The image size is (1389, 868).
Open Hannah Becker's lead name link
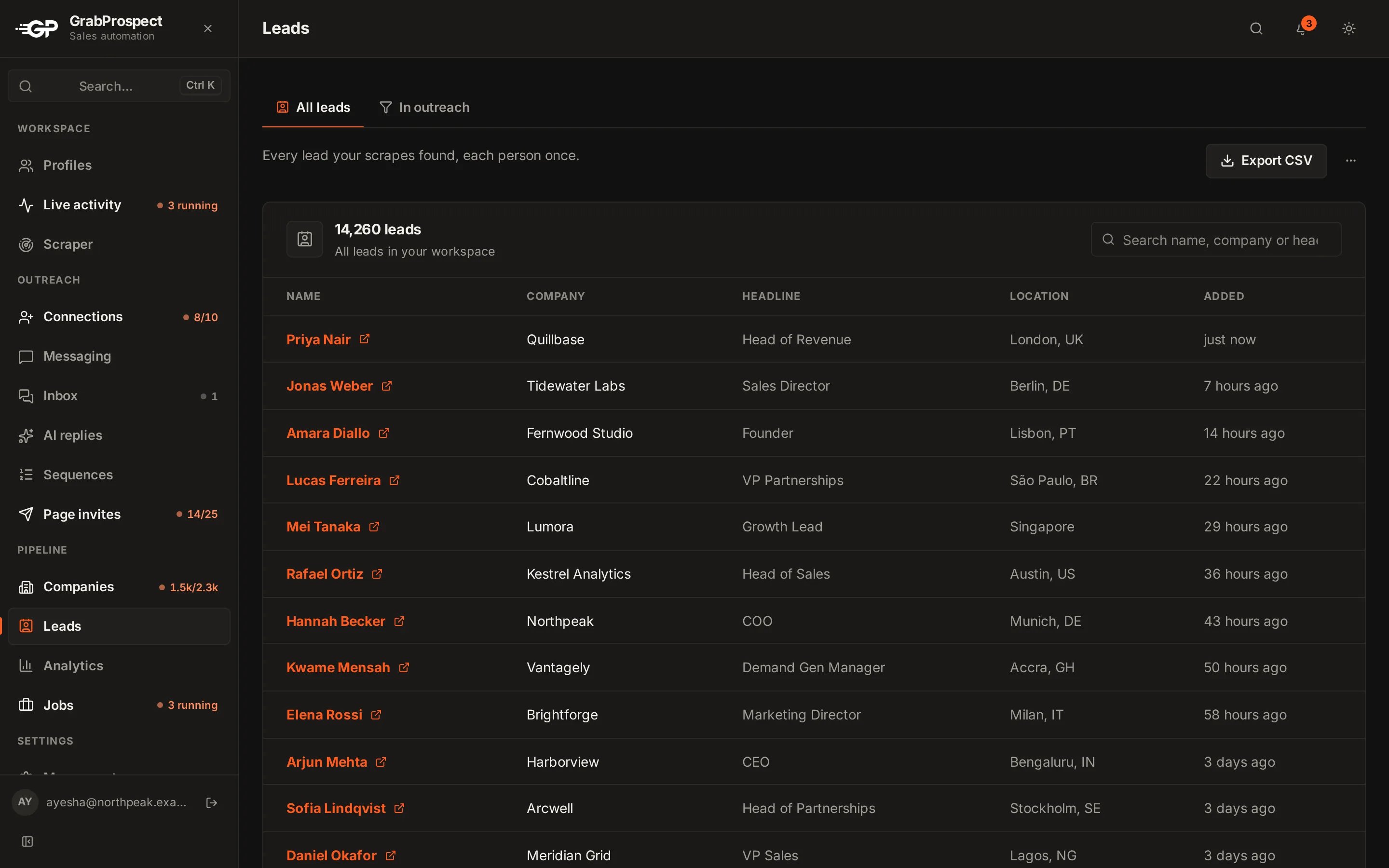click(x=336, y=621)
